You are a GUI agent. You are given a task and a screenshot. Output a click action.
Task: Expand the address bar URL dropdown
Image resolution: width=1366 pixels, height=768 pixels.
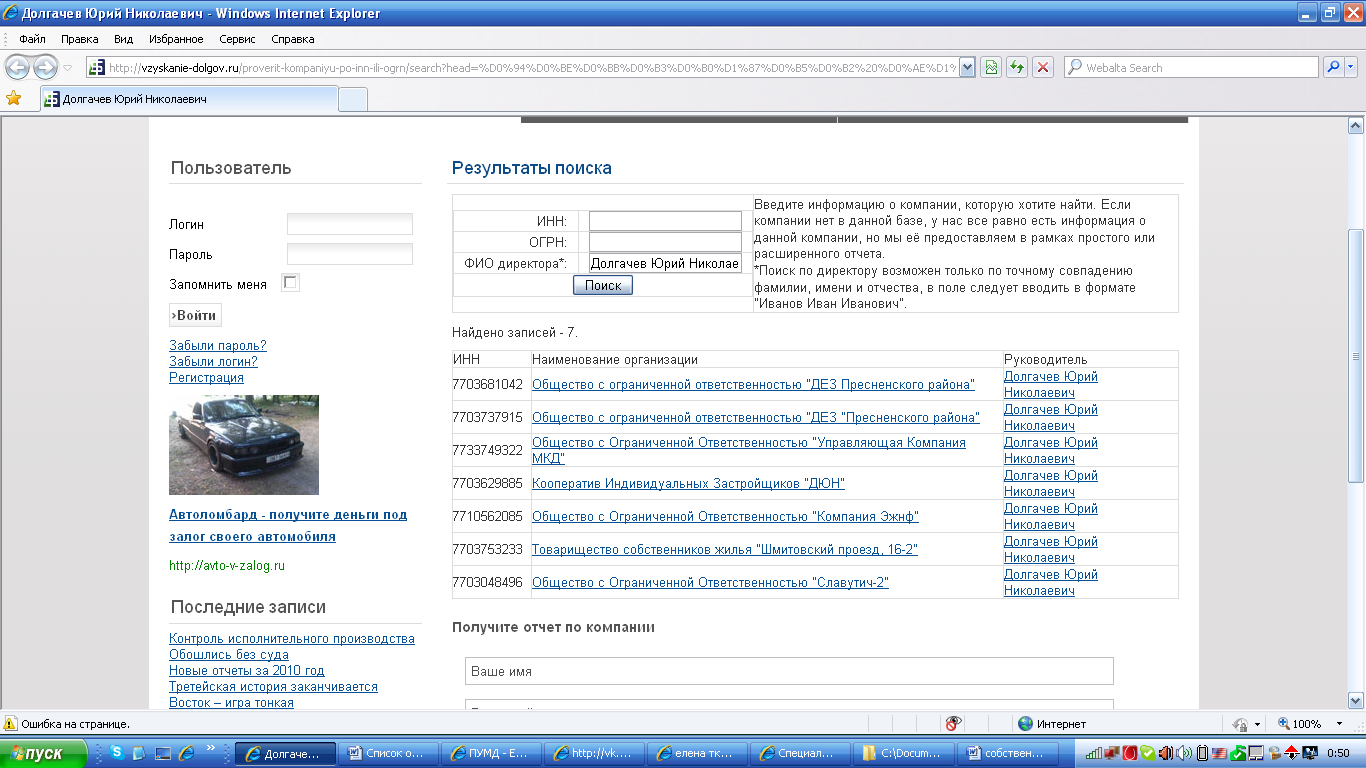point(967,68)
